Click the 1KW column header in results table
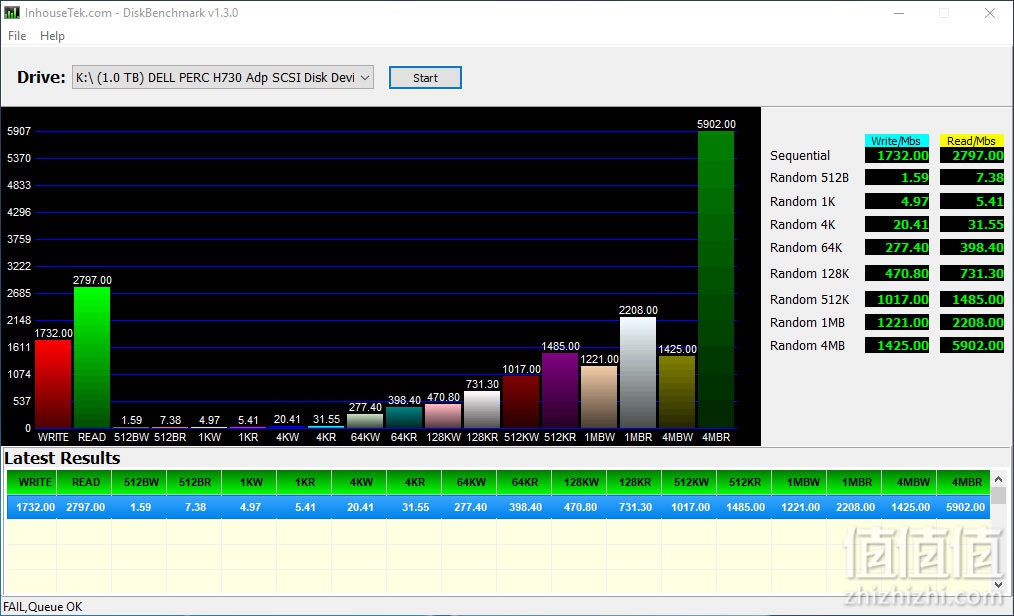The height and width of the screenshot is (616, 1014). 250,482
